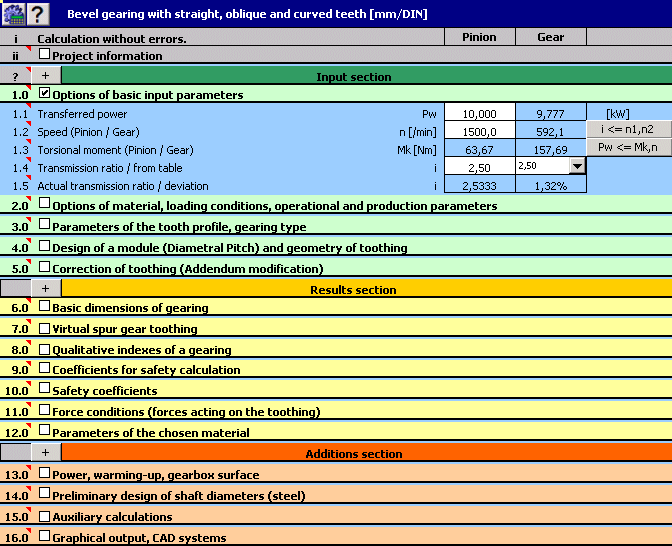Toggle Correction of toothing checkbox
The width and height of the screenshot is (672, 546).
[44, 267]
